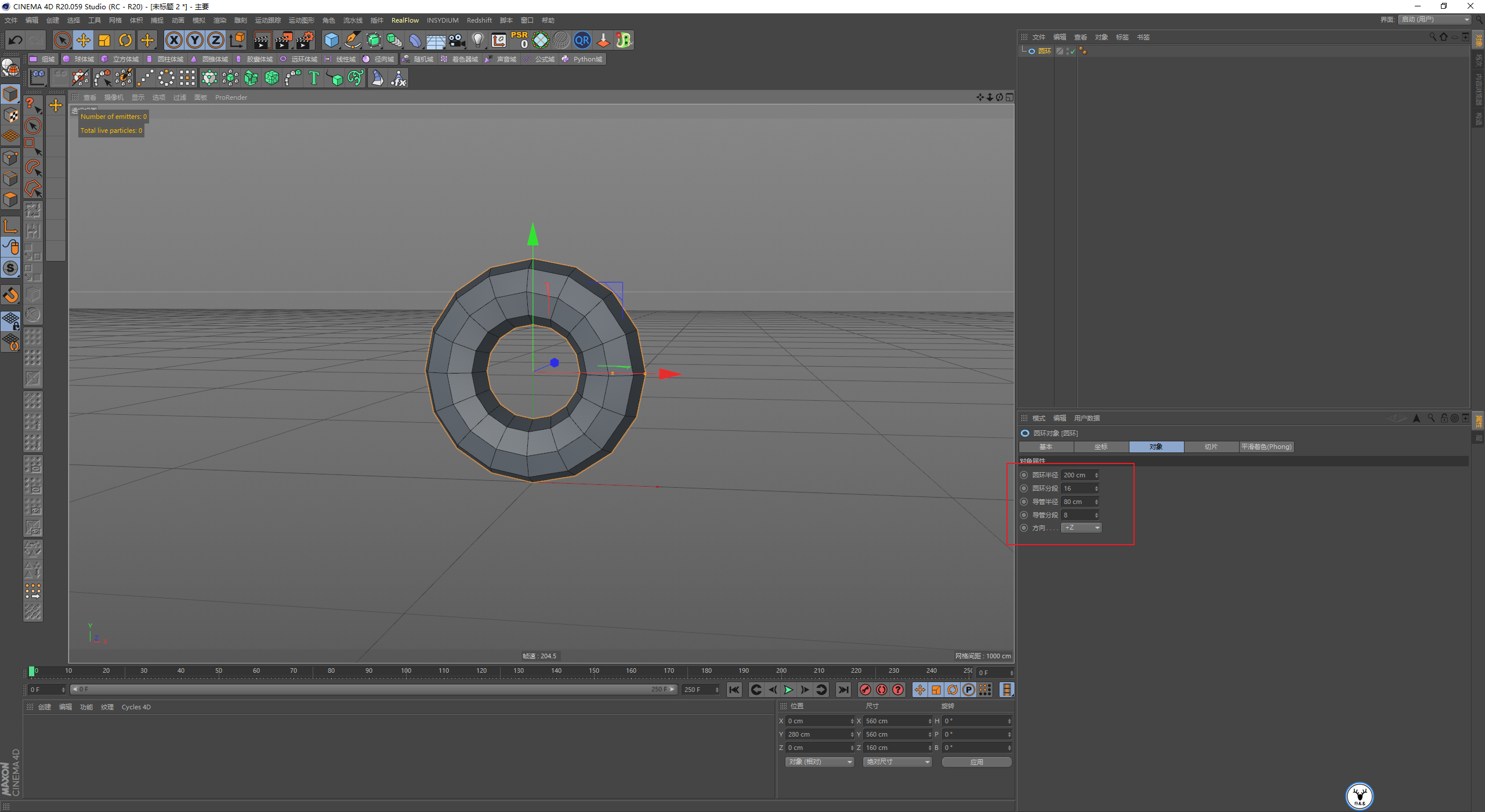Click the 应用 apply button

coord(977,762)
